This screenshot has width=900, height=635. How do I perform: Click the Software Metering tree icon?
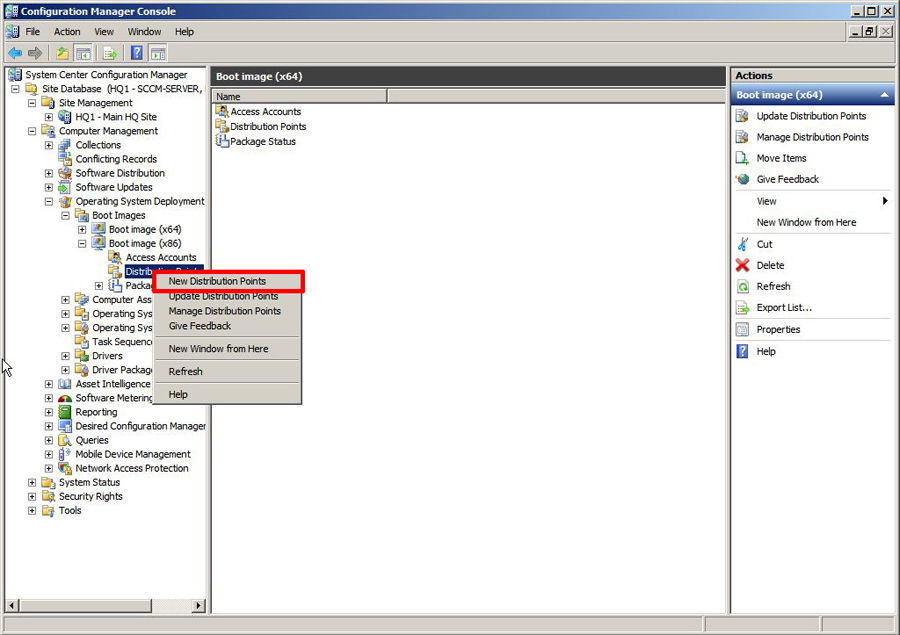65,398
